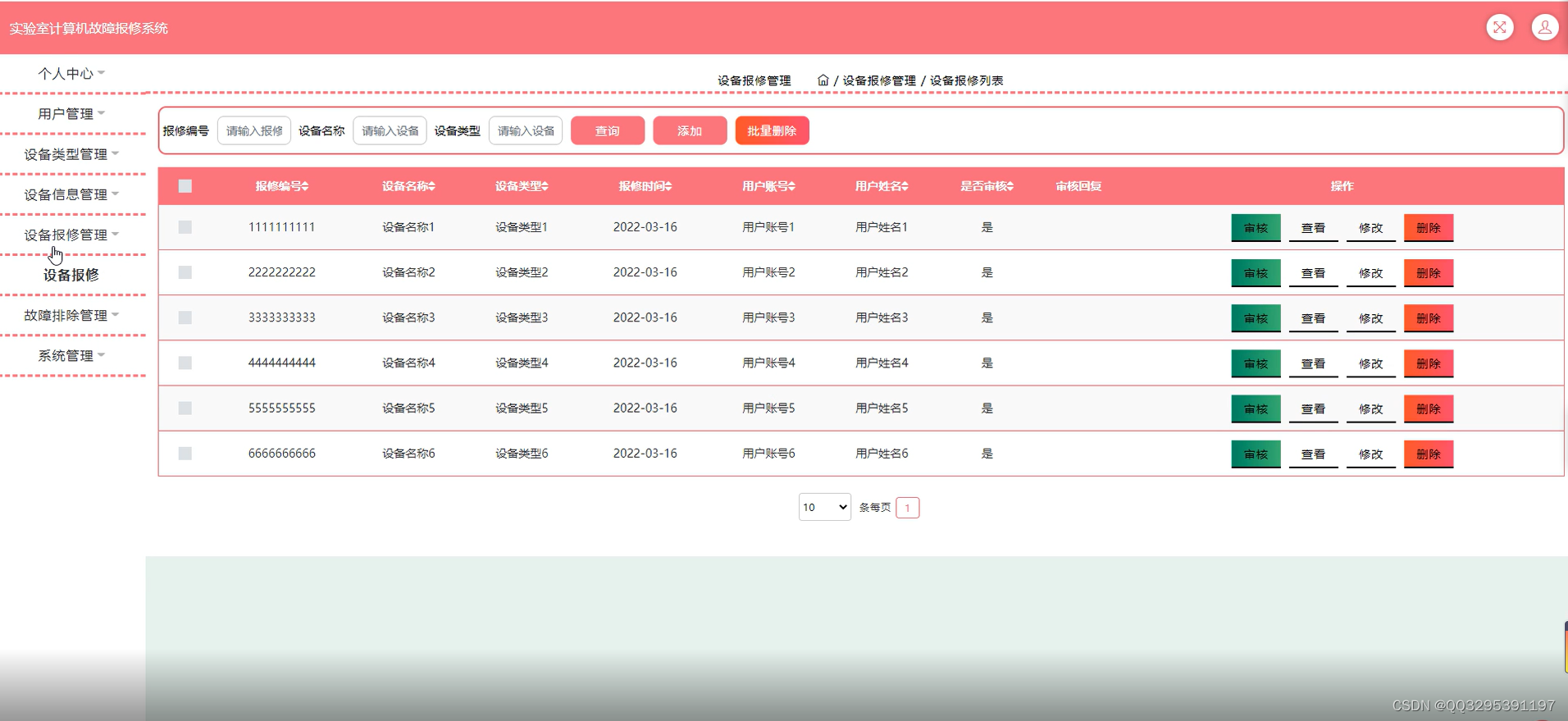This screenshot has height=721, width=1568.
Task: Click the 设备名称3 cell text
Action: click(408, 317)
